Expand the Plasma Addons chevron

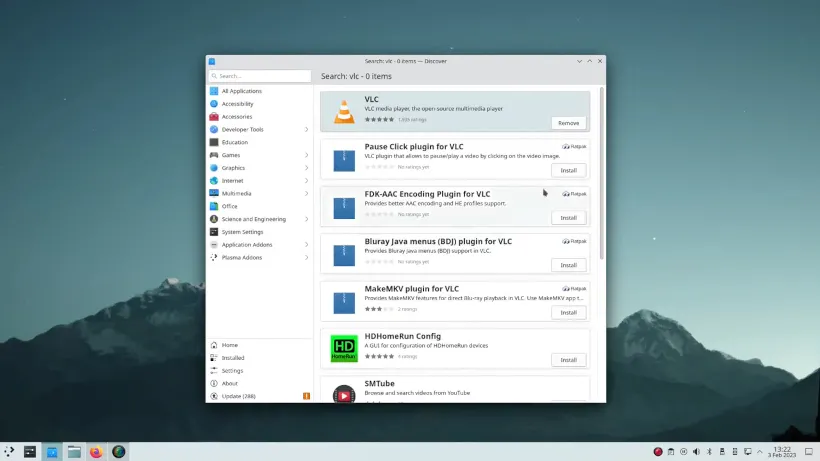(x=306, y=257)
